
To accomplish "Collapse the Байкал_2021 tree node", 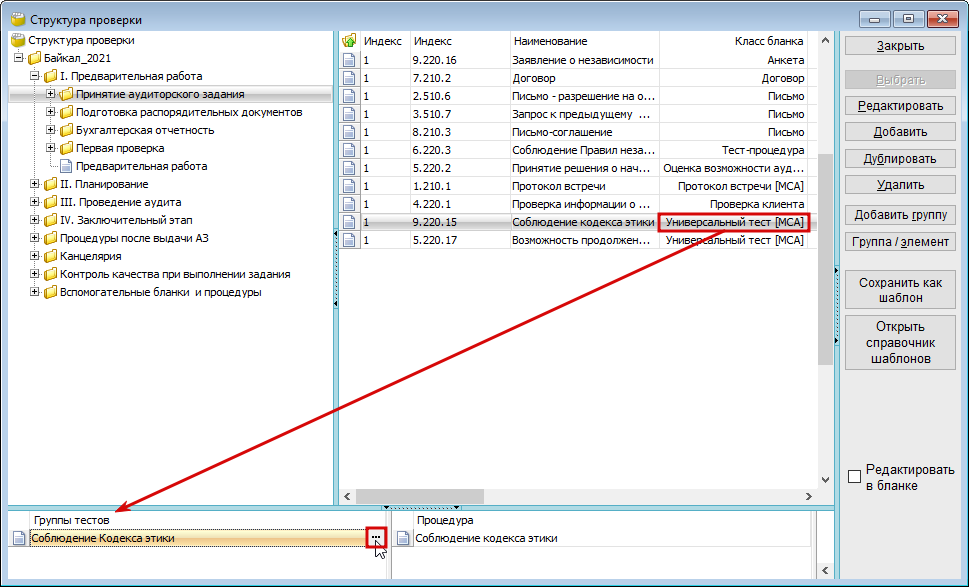I will [x=19, y=58].
